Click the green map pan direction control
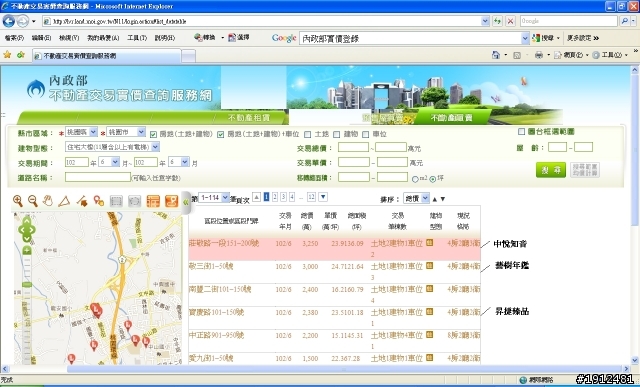 point(27,229)
